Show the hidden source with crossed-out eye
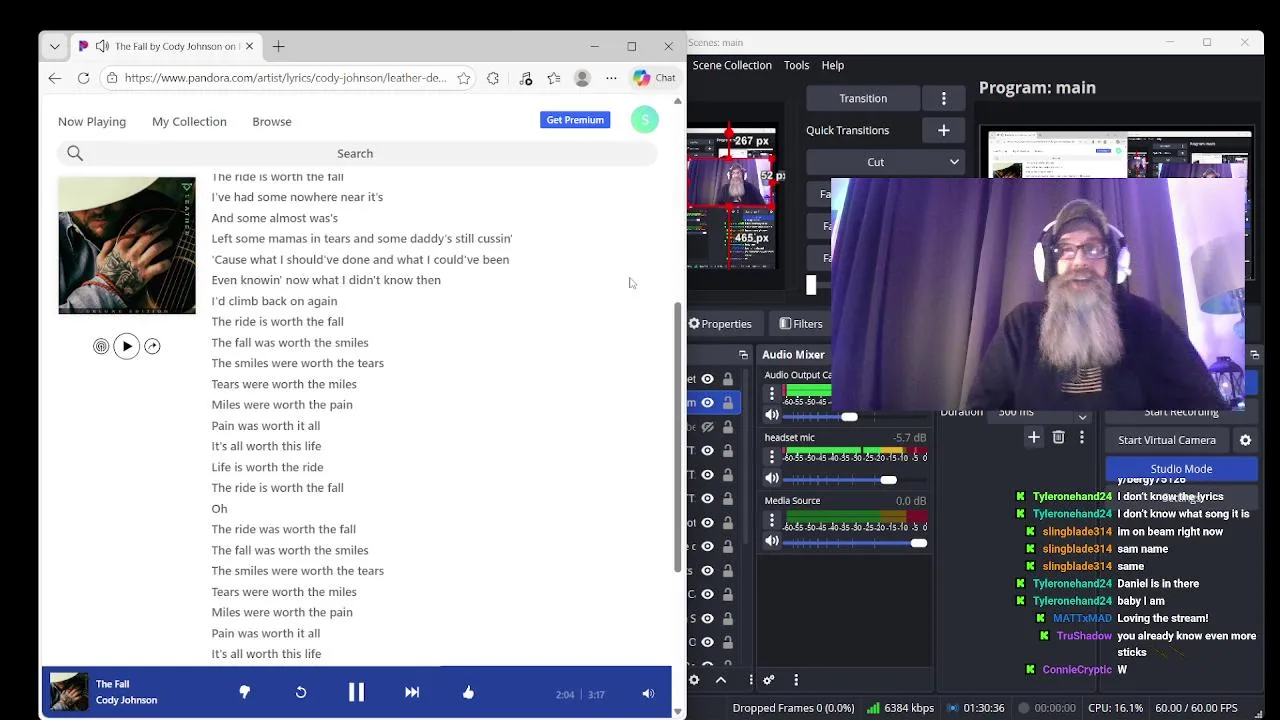The image size is (1280, 720). click(708, 426)
